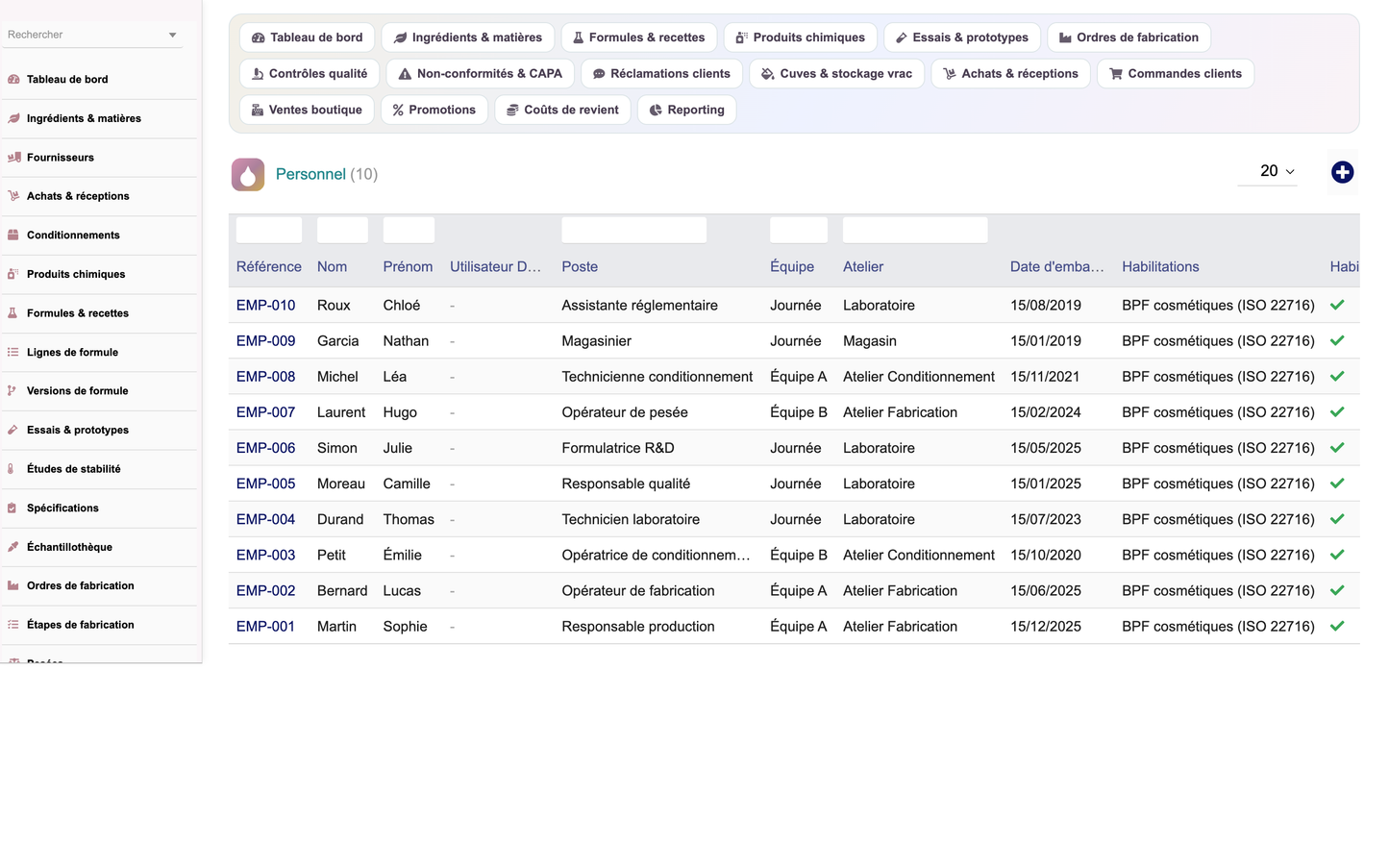Screen dimensions: 1389x868
Task: Click the Échantillothèque sidebar icon
Action: 13,547
